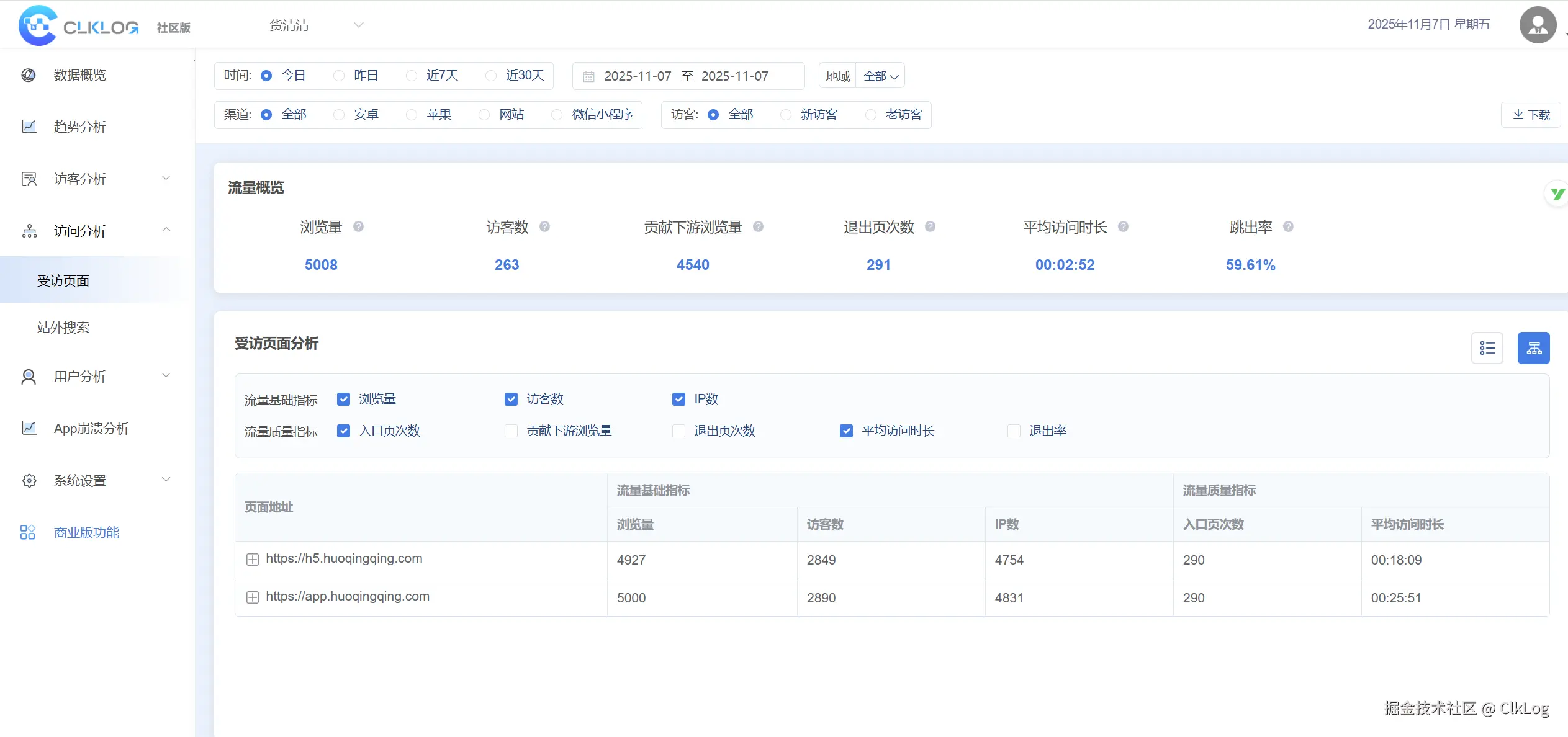Image resolution: width=1568 pixels, height=737 pixels.
Task: Open 站外搜索 in the sidebar
Action: pos(63,327)
